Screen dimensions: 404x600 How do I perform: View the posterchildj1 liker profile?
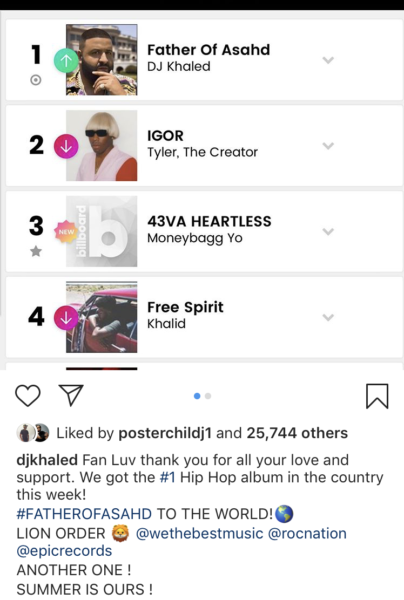[165, 433]
